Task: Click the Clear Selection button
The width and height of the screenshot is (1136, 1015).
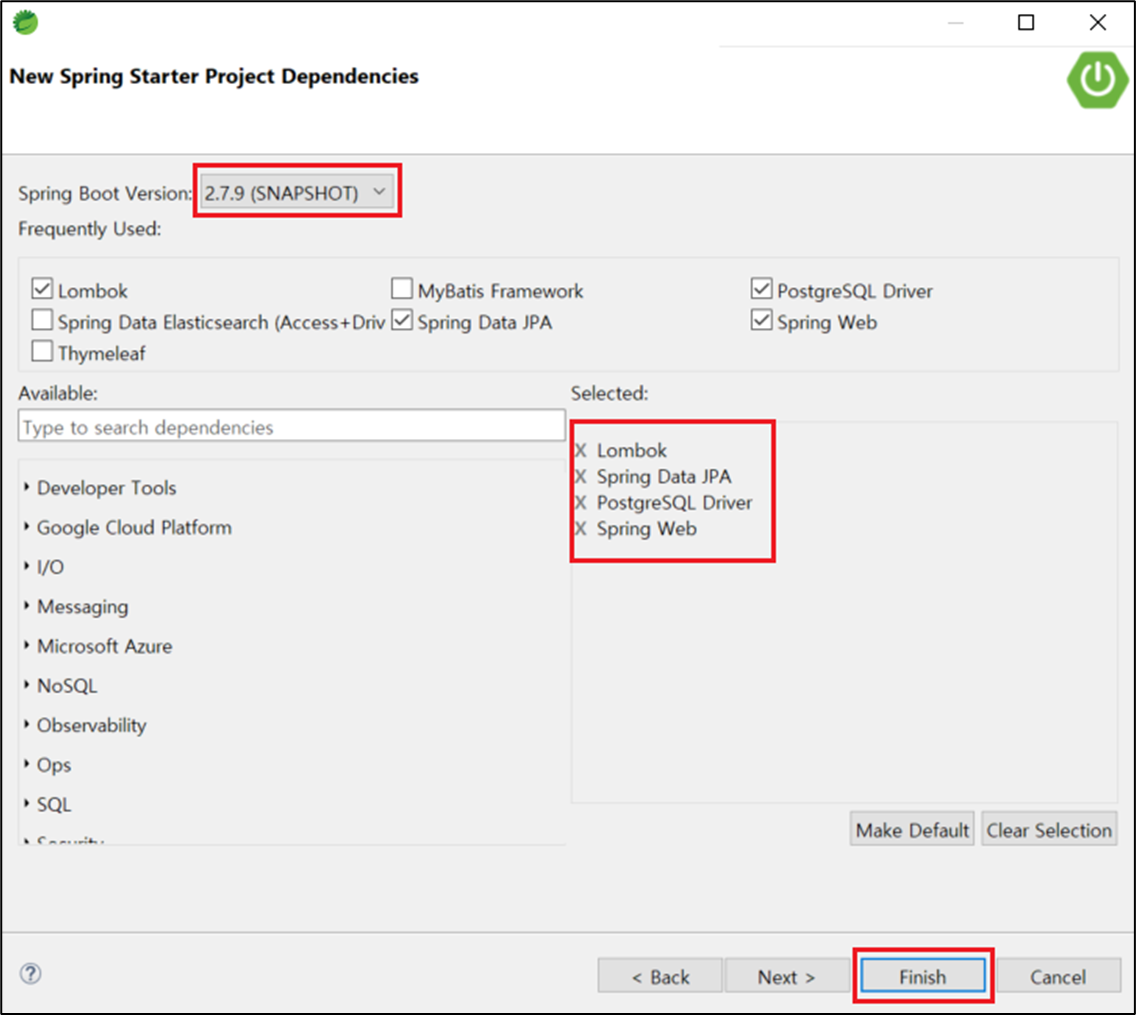Action: coord(1049,830)
